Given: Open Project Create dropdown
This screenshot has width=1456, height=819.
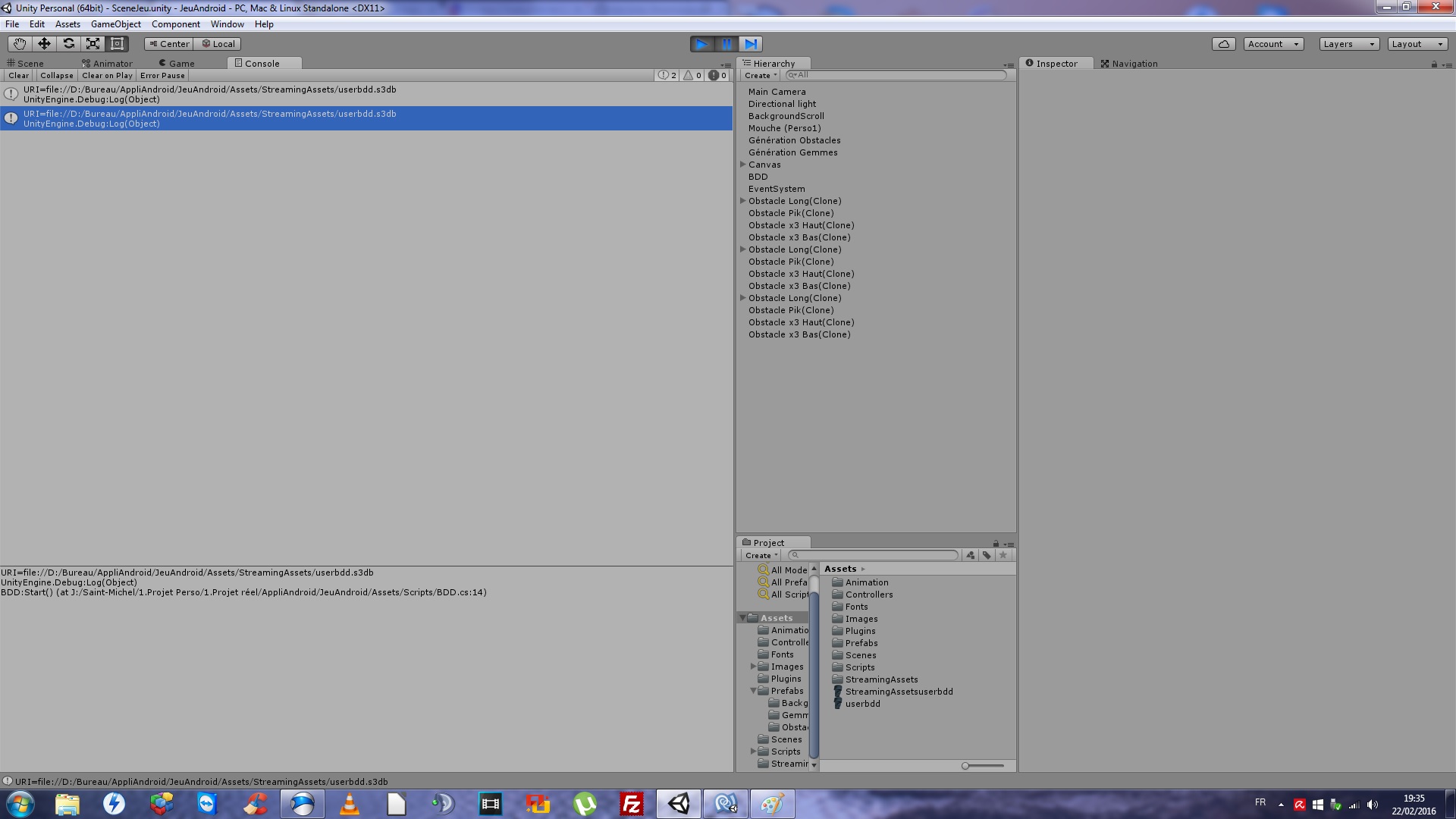Looking at the screenshot, I should click(x=761, y=555).
